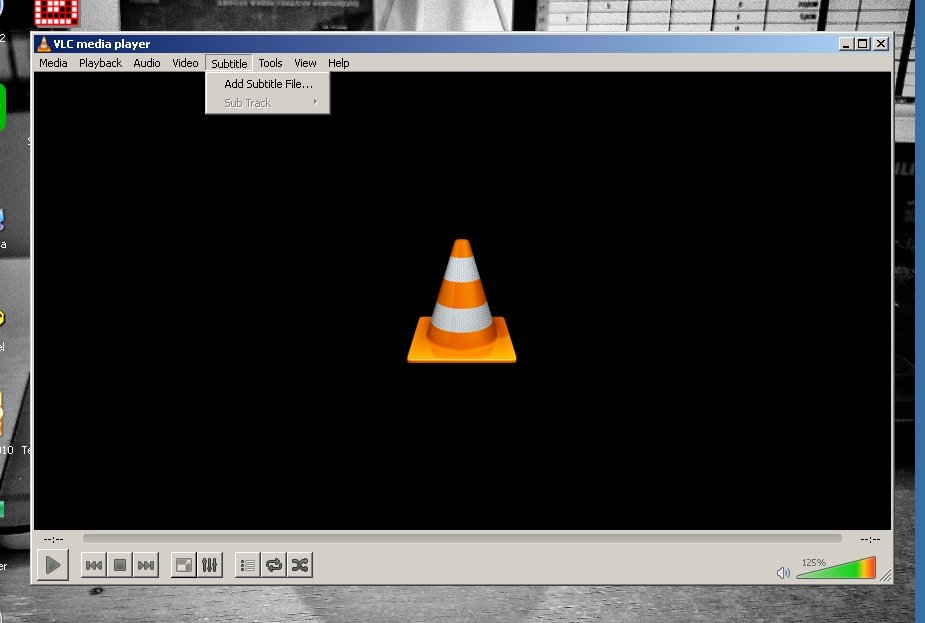Show the playlist icon
The image size is (925, 623).
click(x=248, y=565)
